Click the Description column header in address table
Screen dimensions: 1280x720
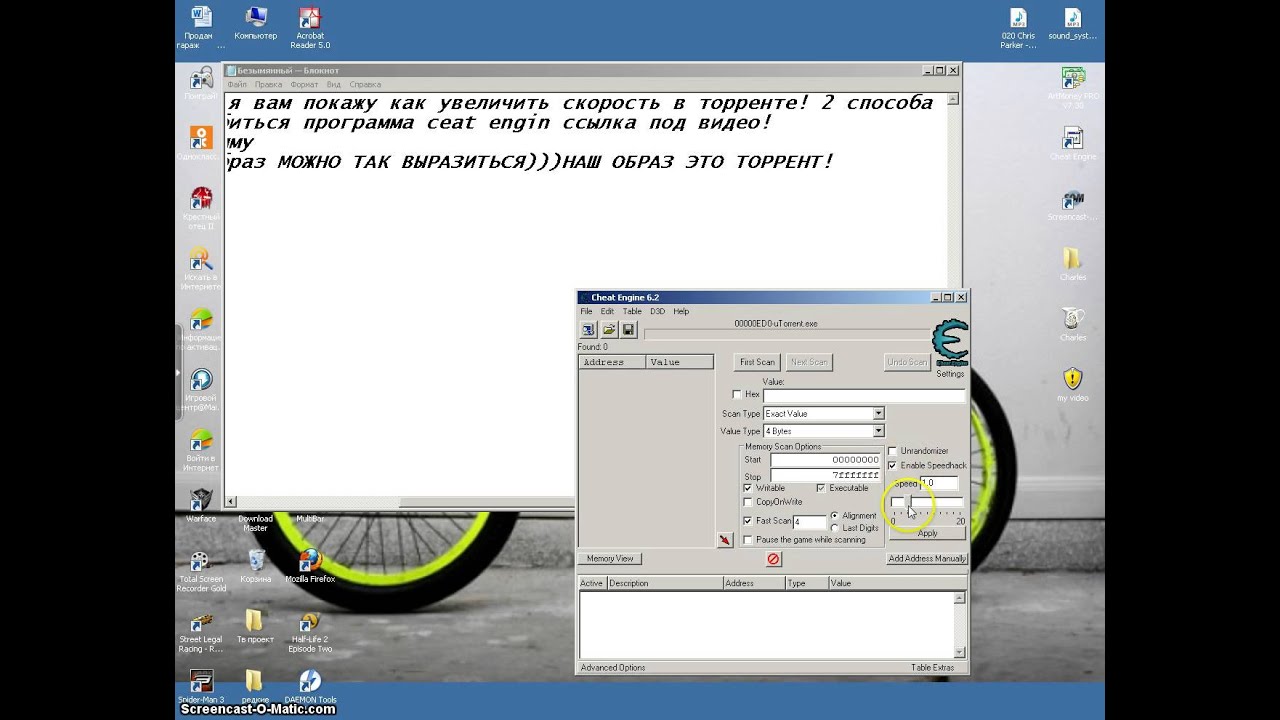coord(663,583)
